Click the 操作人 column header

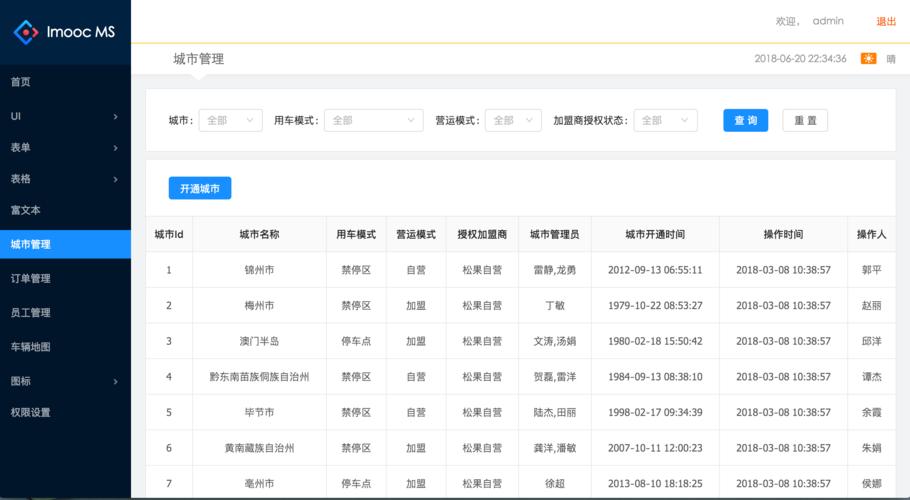click(x=872, y=234)
